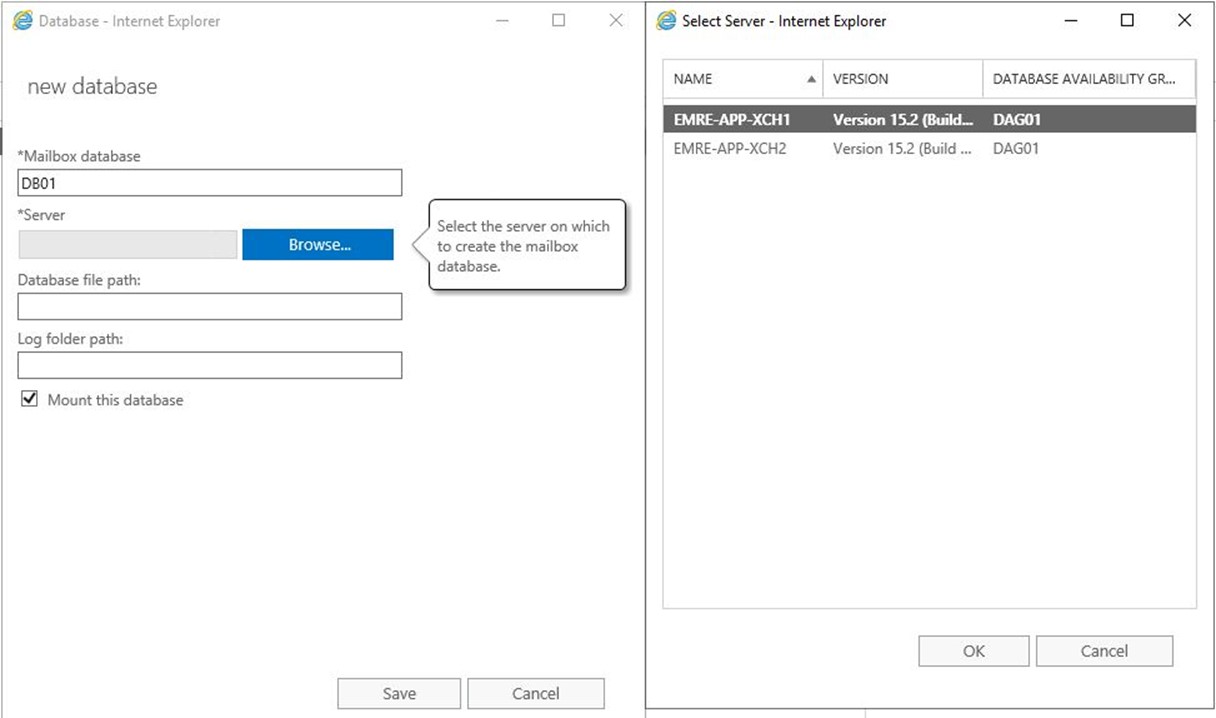Click the VERSION column header
This screenshot has height=718, width=1216.
(903, 79)
